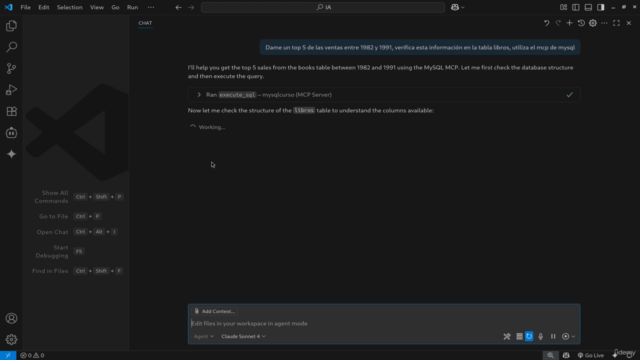The image size is (640, 360).
Task: Go back with the left arrow
Action: (x=178, y=7)
